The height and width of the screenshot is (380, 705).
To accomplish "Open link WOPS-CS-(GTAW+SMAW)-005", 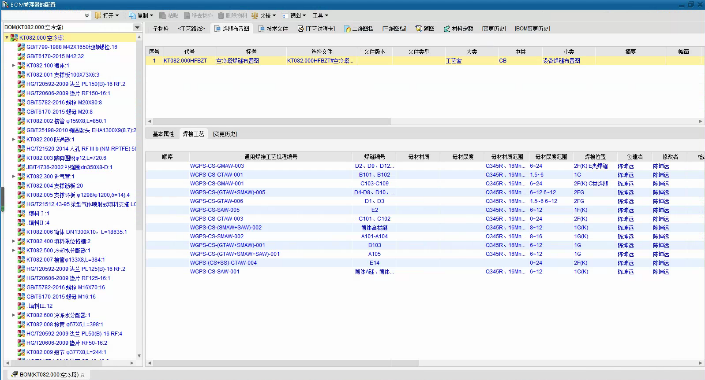I will pos(228,192).
